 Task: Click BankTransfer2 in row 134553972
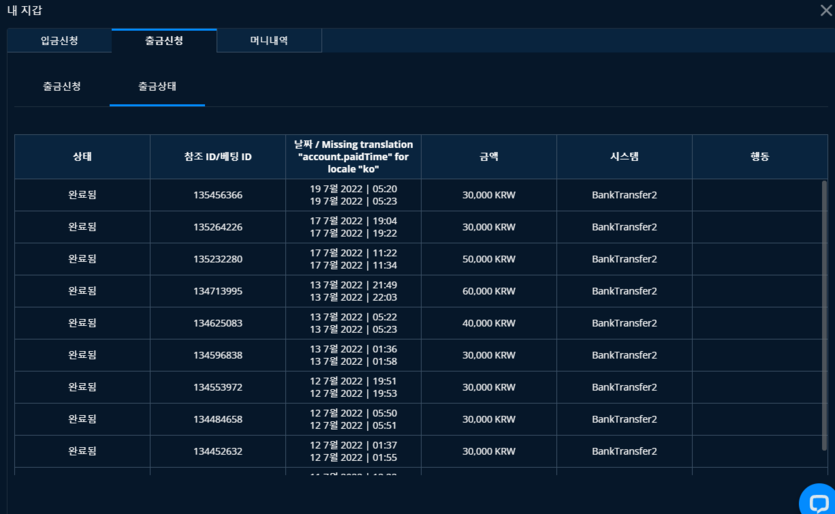[624, 387]
